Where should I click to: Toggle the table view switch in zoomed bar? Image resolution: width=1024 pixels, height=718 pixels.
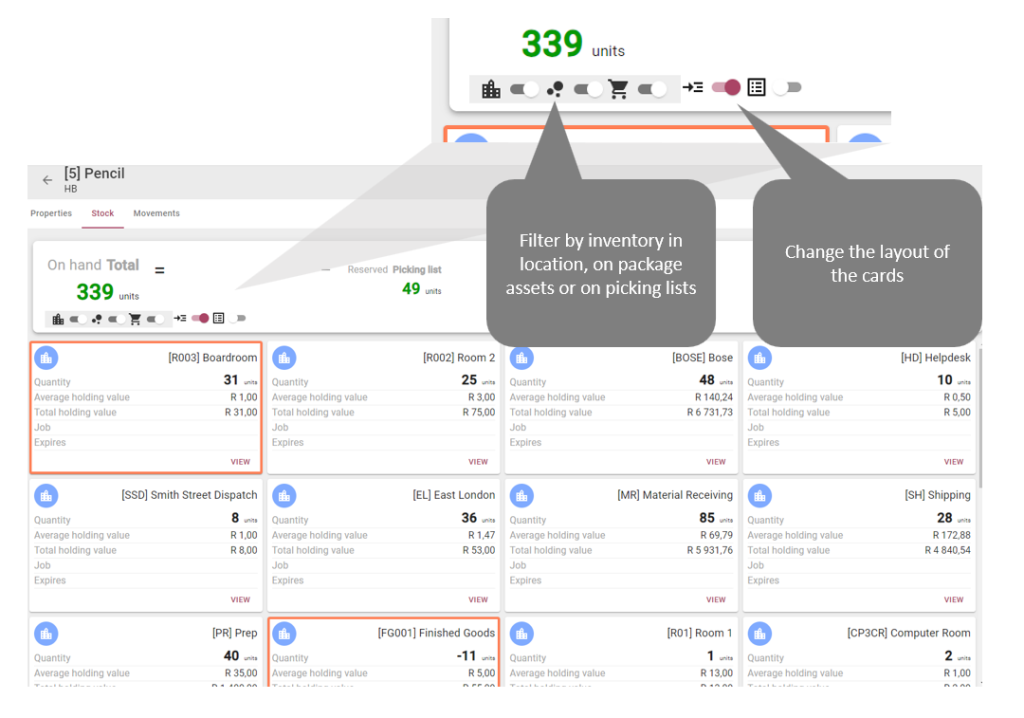point(787,88)
